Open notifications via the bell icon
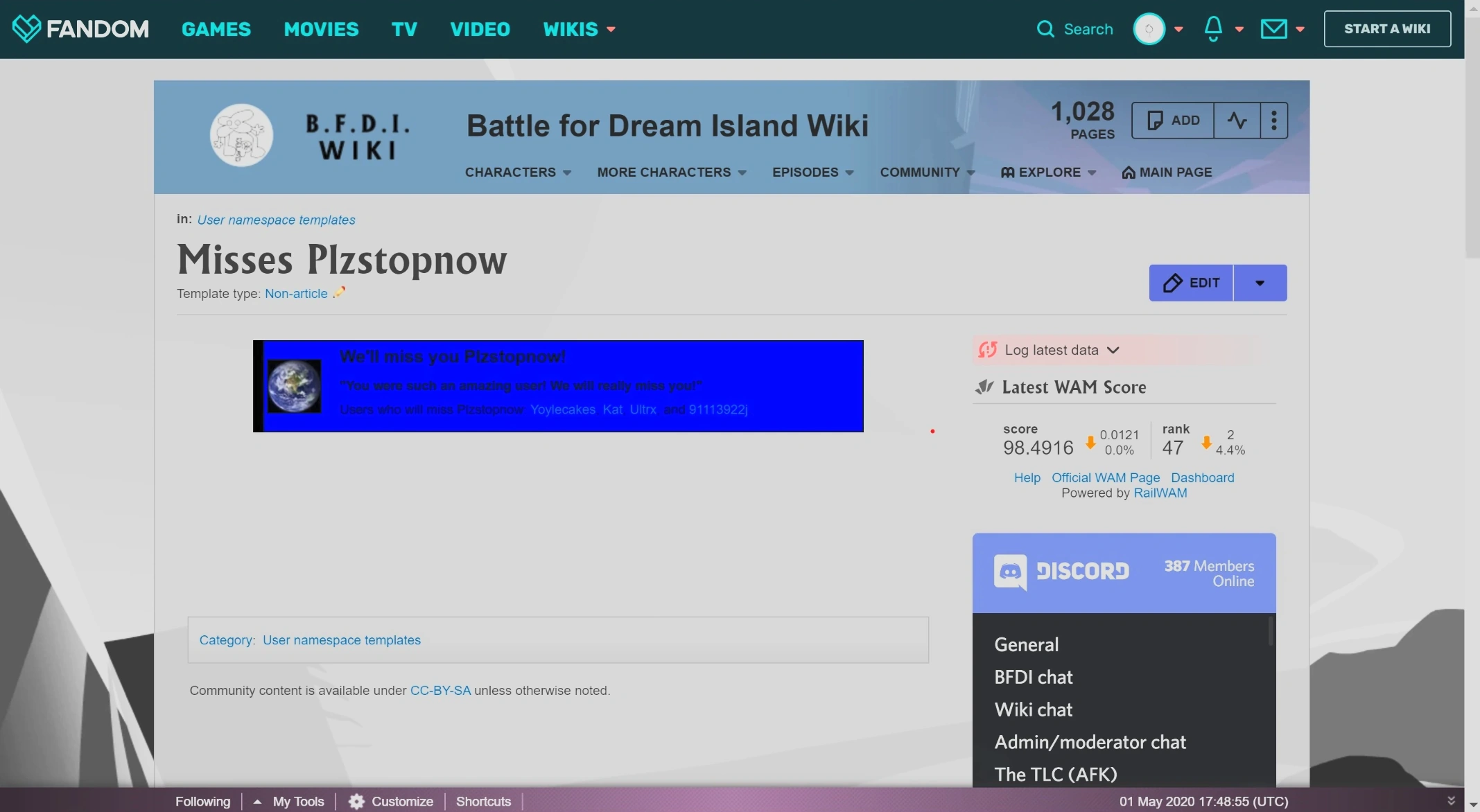The width and height of the screenshot is (1480, 812). 1214,28
